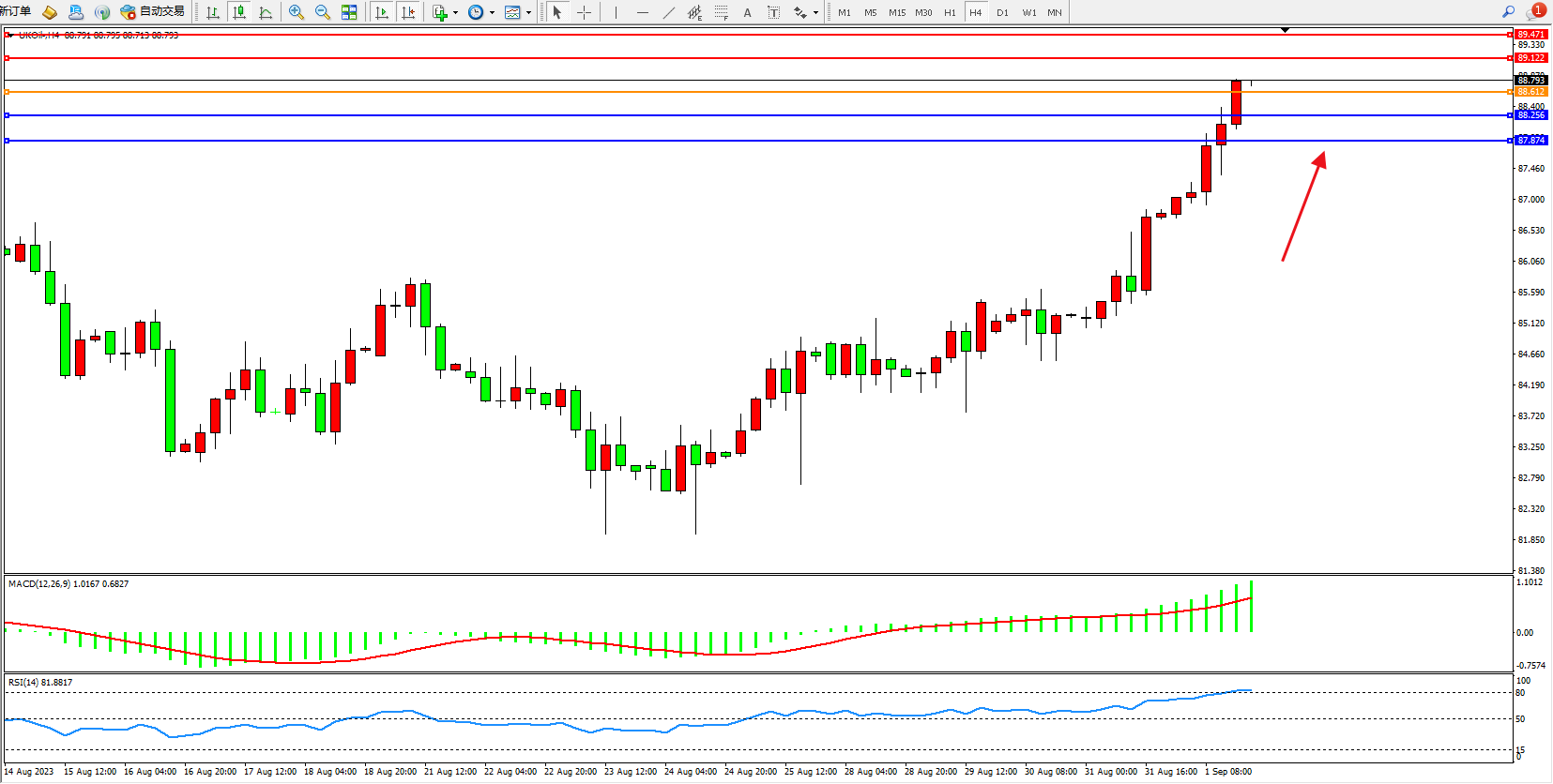Choose the text label 'A' tool

tap(747, 12)
